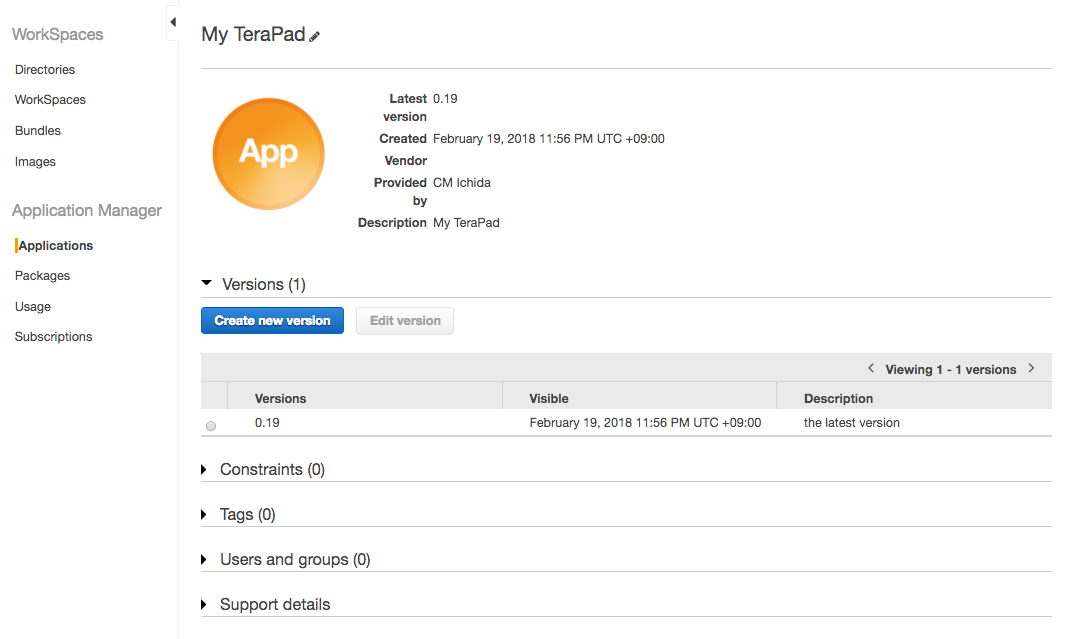Open the Usage page
The height and width of the screenshot is (639, 1070).
coord(30,306)
